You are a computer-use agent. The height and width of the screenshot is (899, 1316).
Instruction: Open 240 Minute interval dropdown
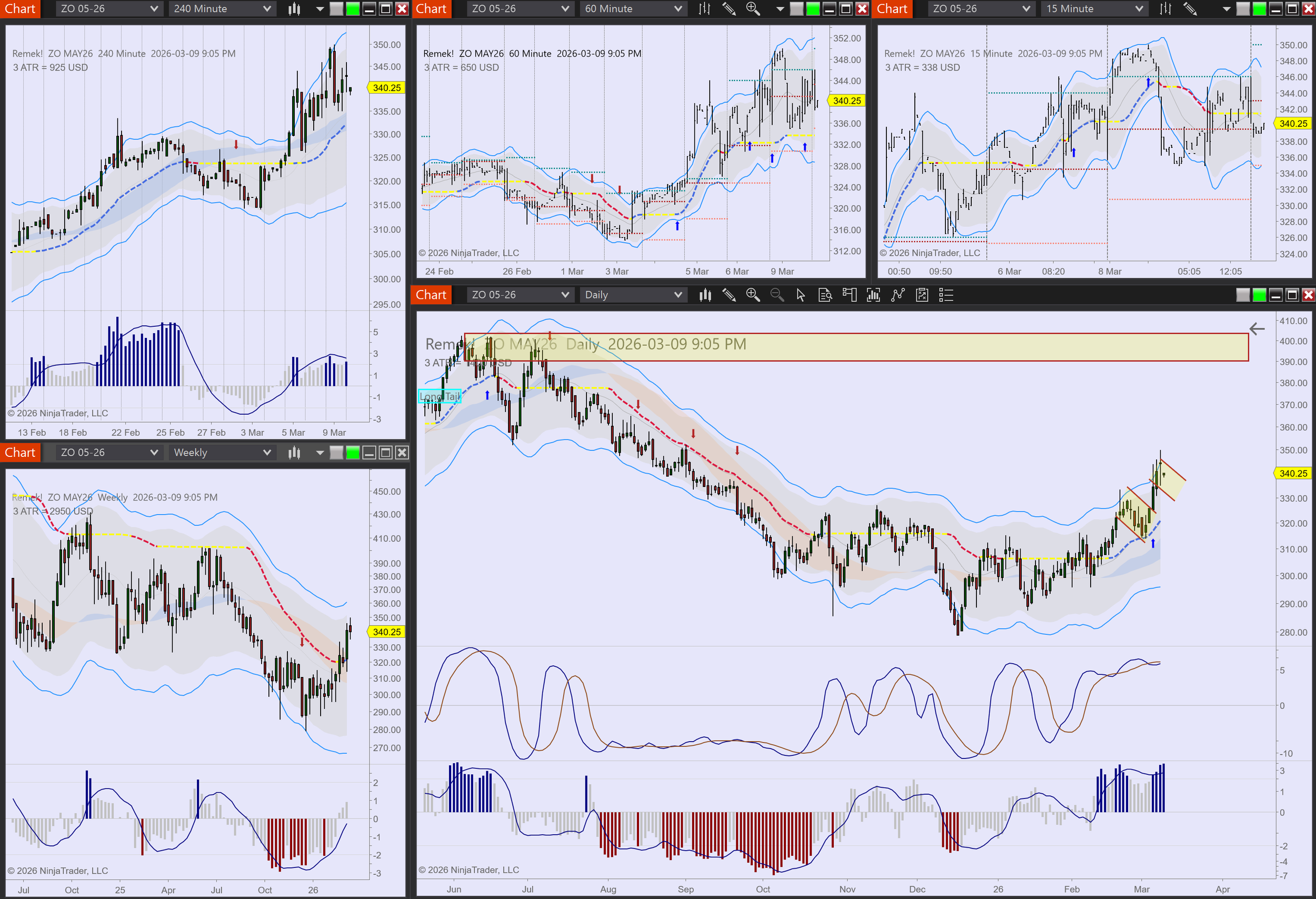(x=222, y=8)
